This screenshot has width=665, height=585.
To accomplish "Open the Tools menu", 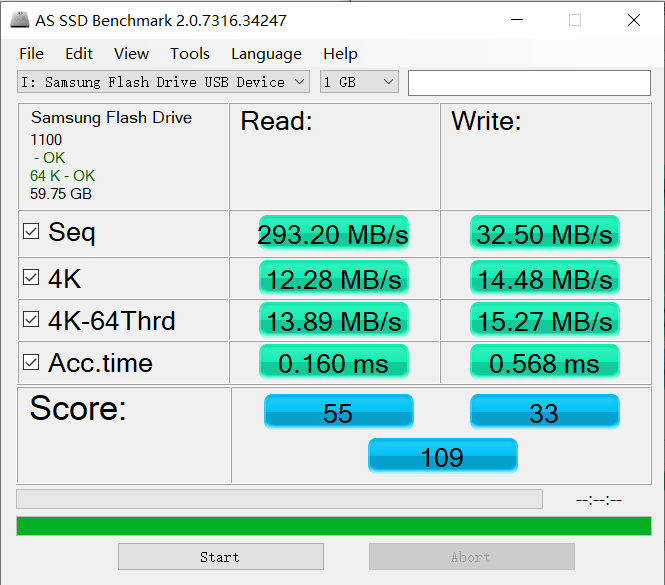I will pos(190,54).
